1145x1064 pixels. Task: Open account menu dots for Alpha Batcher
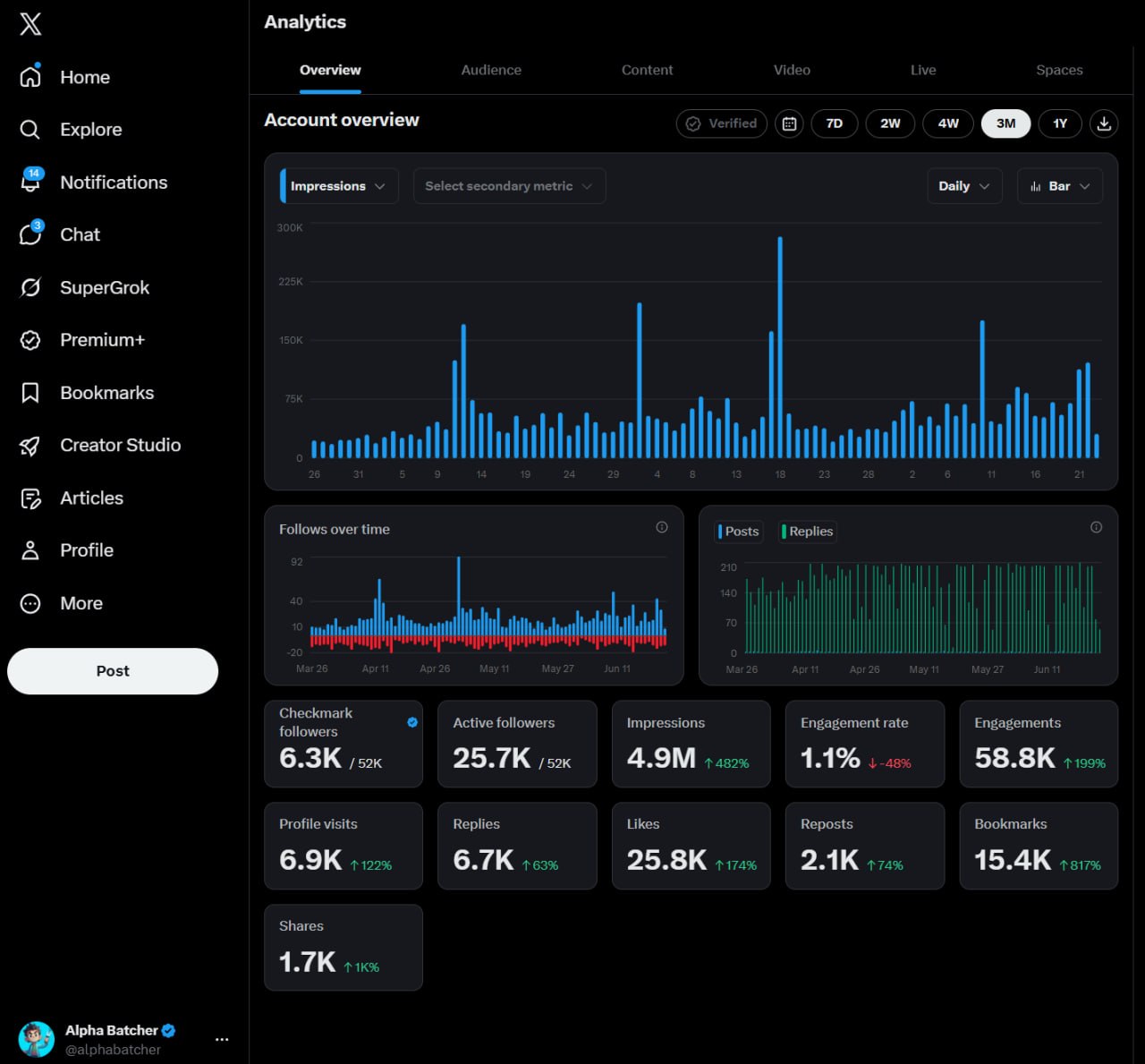click(222, 1039)
